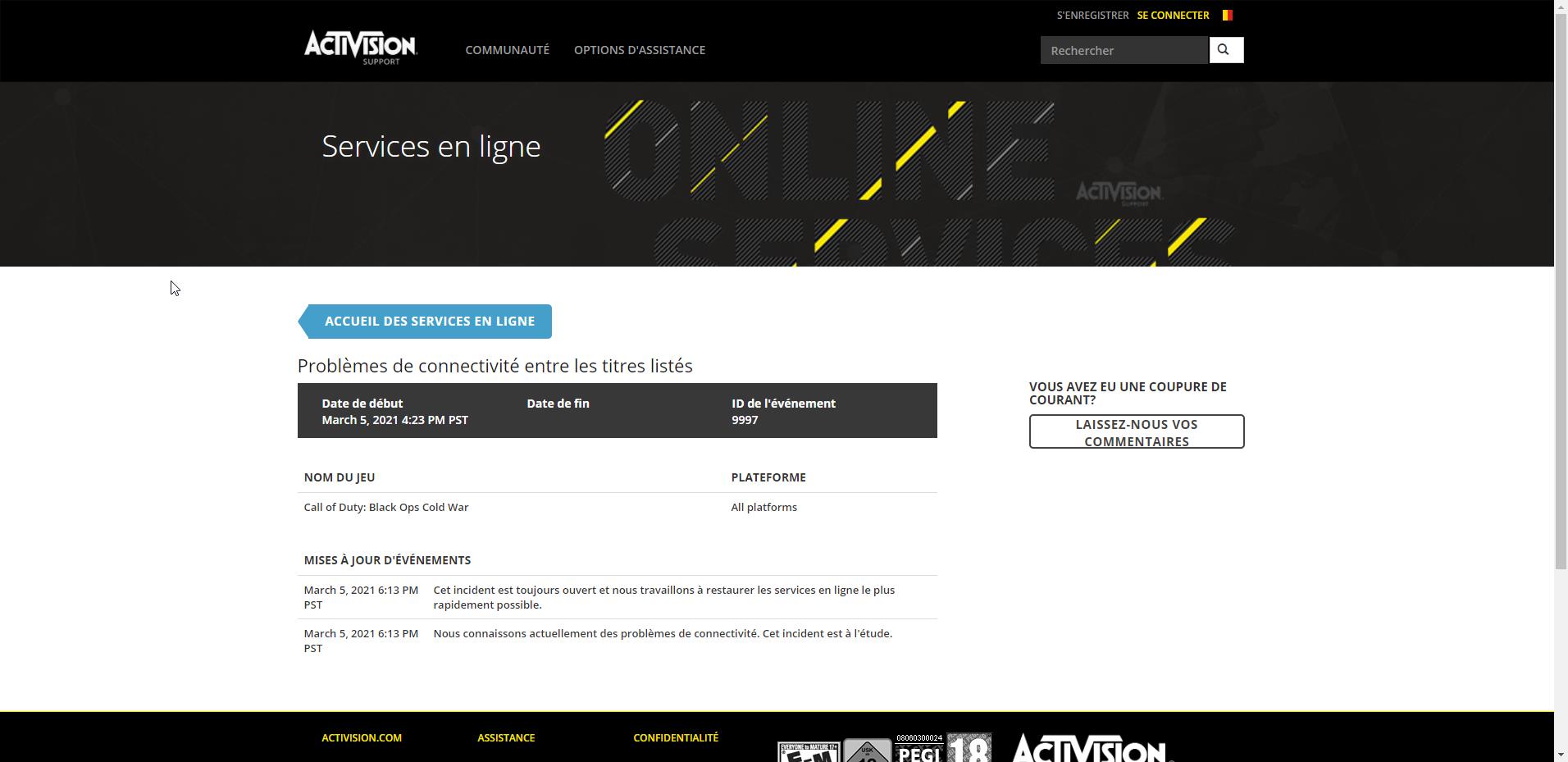Screen dimensions: 1568x762
Task: Open the Assistance footer link
Action: click(x=506, y=737)
